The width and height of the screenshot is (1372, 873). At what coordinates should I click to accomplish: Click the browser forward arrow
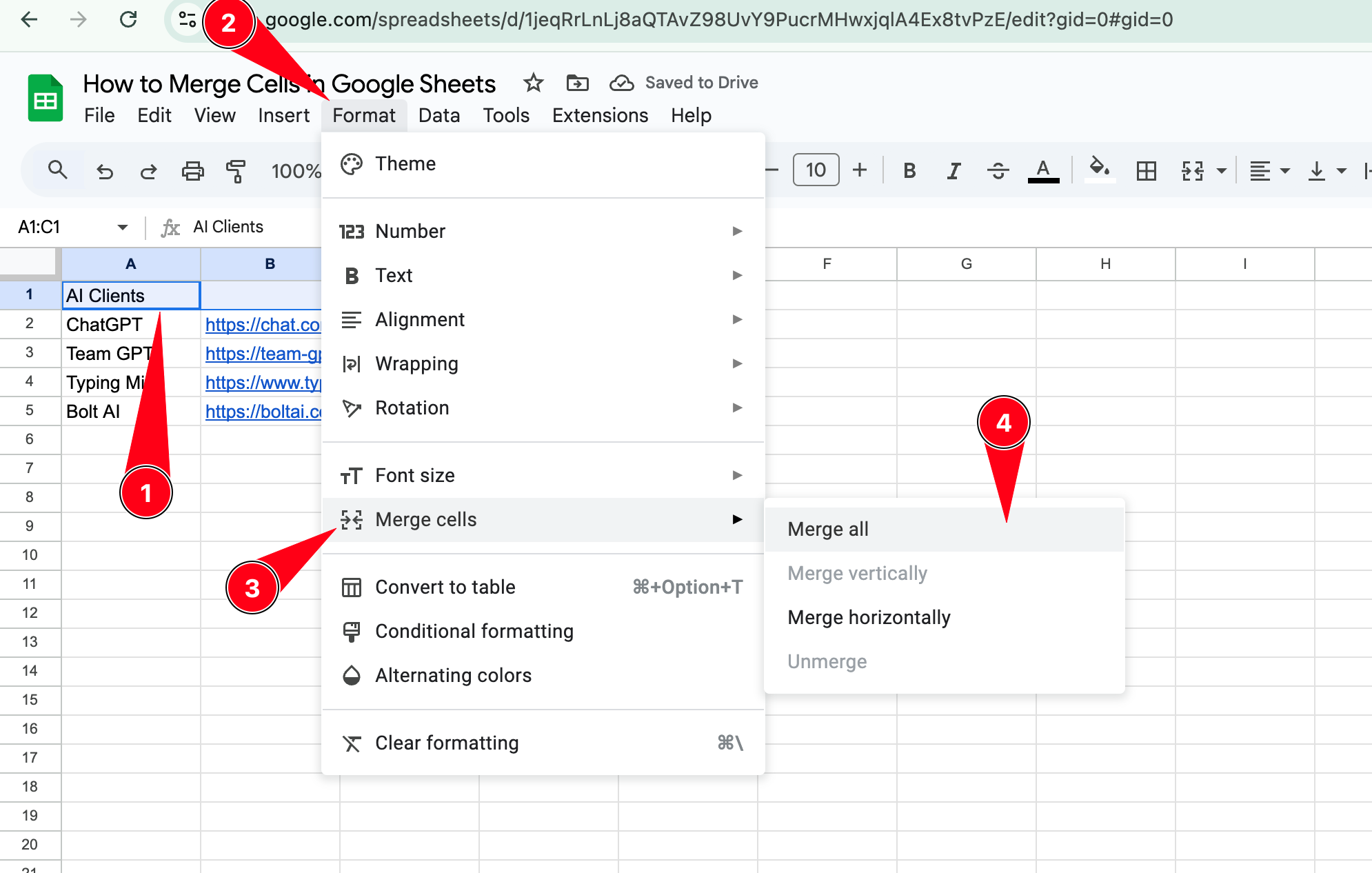[79, 19]
